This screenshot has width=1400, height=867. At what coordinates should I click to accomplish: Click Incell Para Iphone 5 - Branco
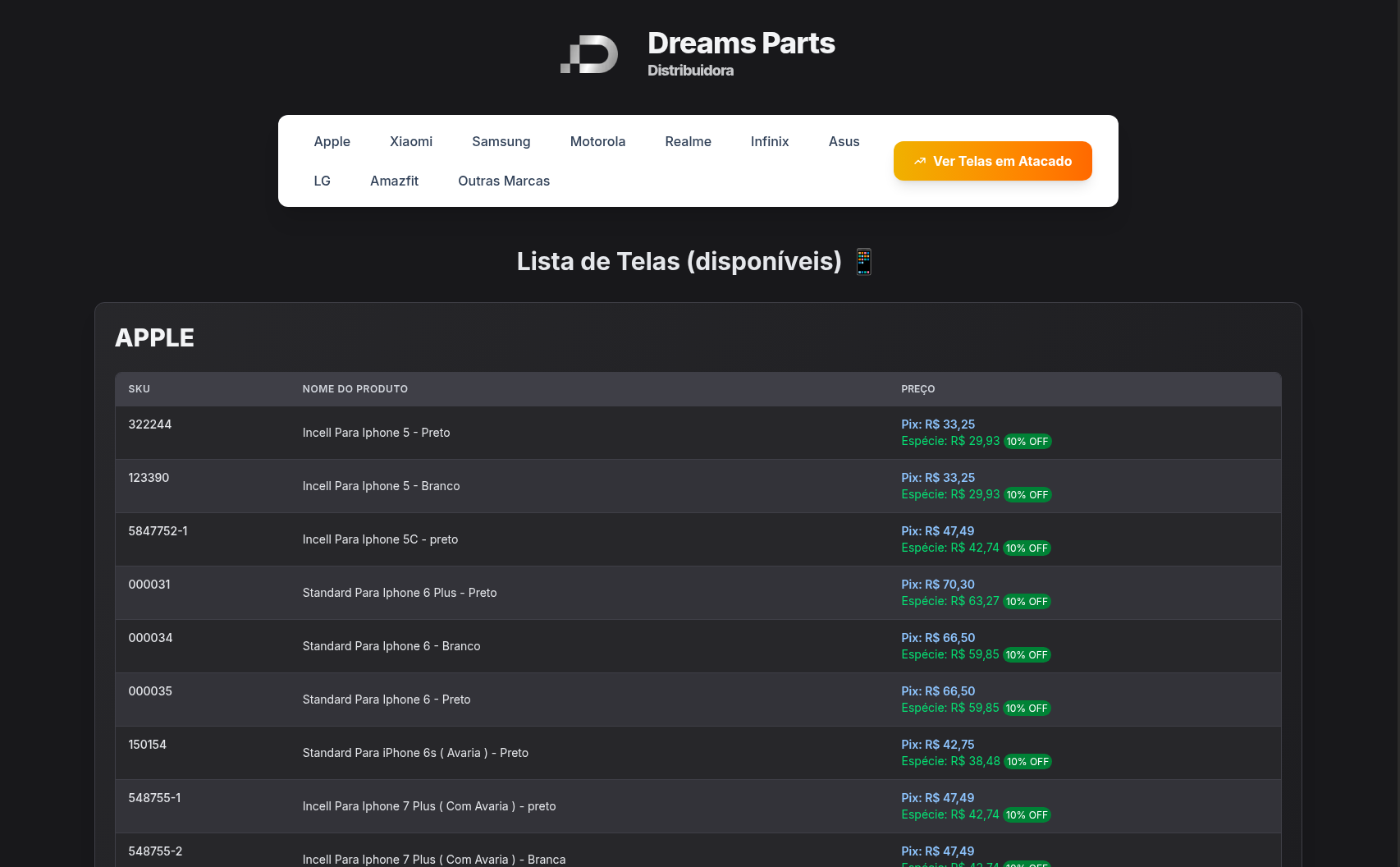(381, 486)
